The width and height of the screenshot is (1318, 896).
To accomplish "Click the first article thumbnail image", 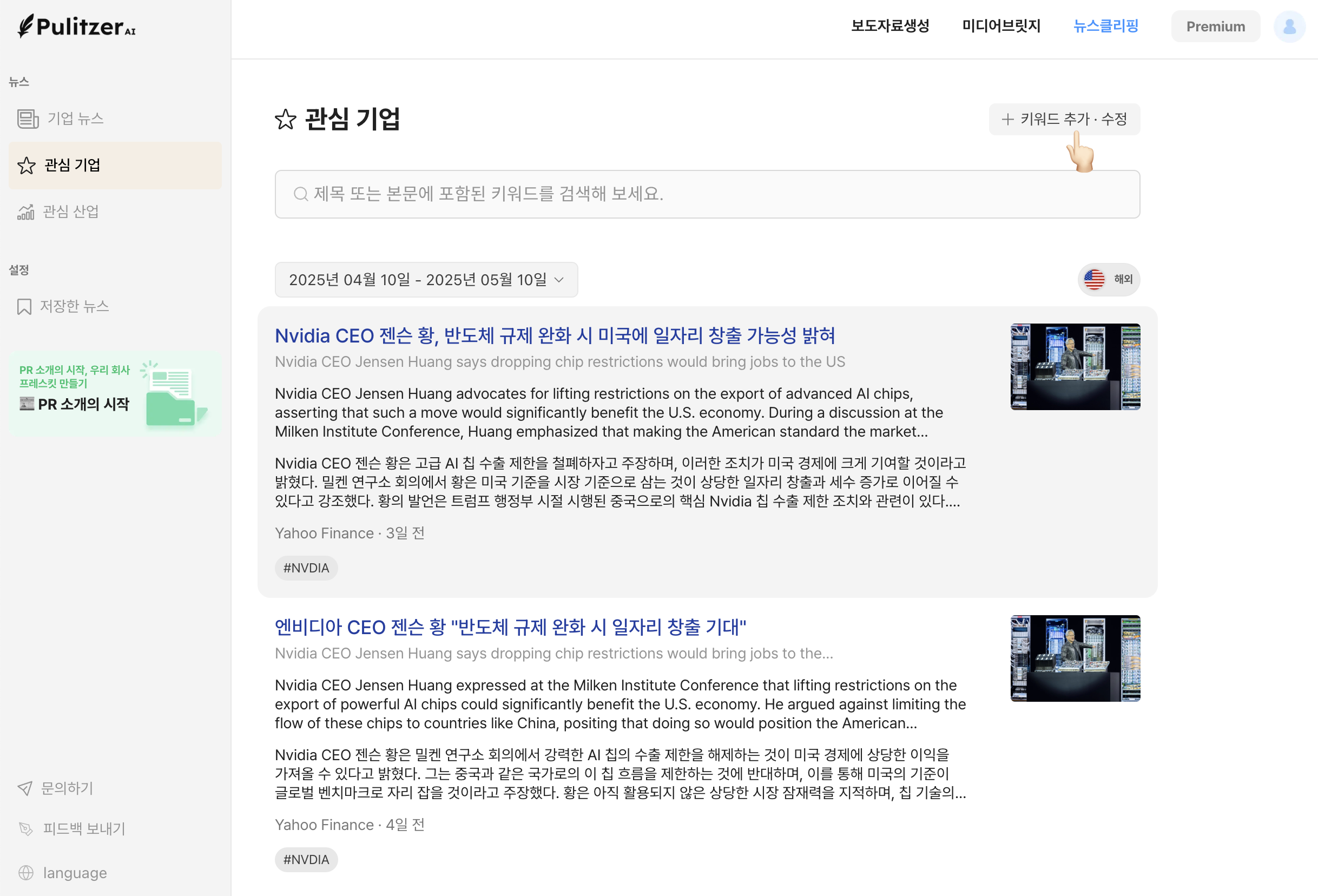I will [1075, 367].
